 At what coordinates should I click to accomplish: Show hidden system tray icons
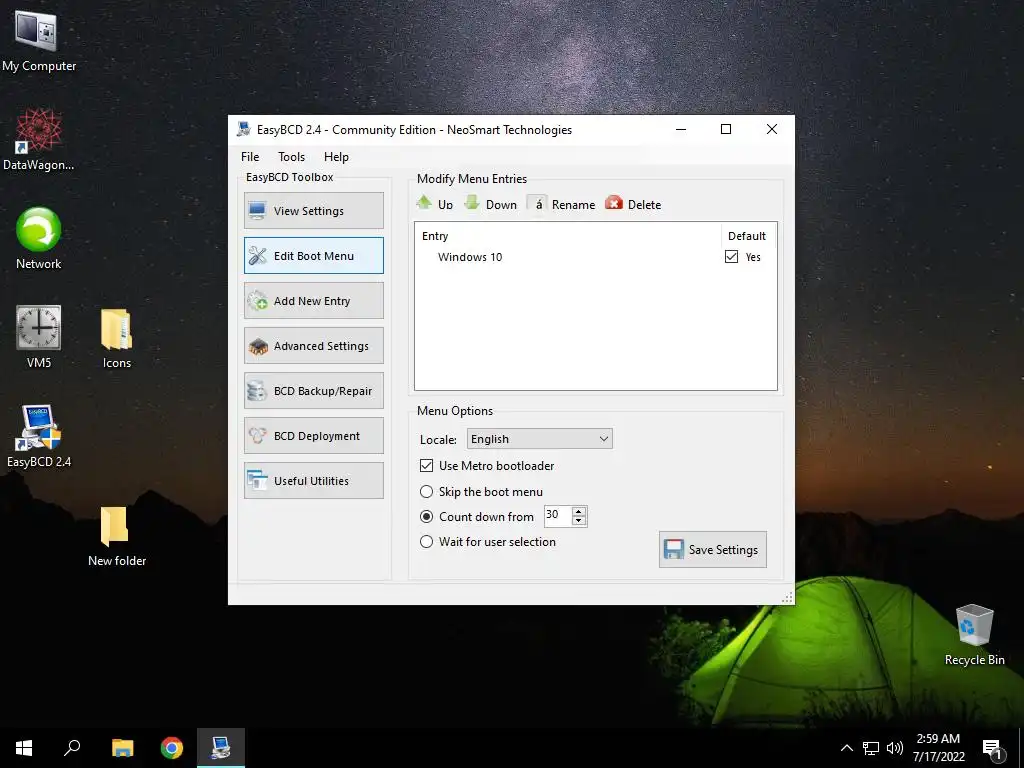click(846, 748)
